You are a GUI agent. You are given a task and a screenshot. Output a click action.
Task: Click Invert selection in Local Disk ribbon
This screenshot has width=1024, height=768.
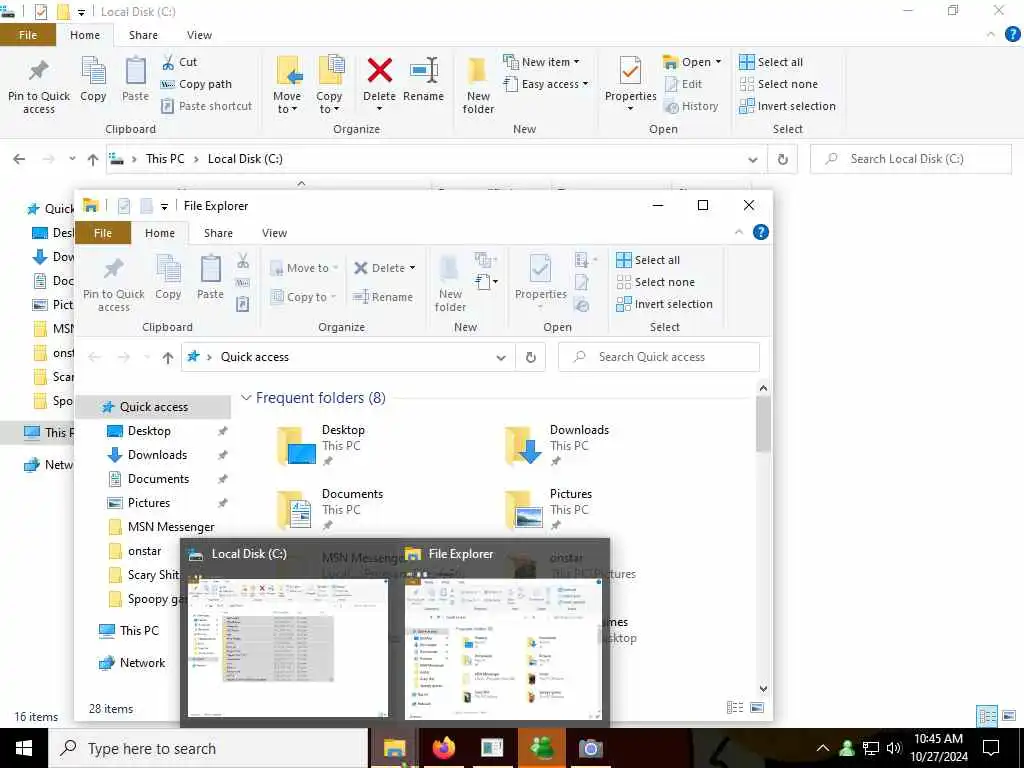788,106
